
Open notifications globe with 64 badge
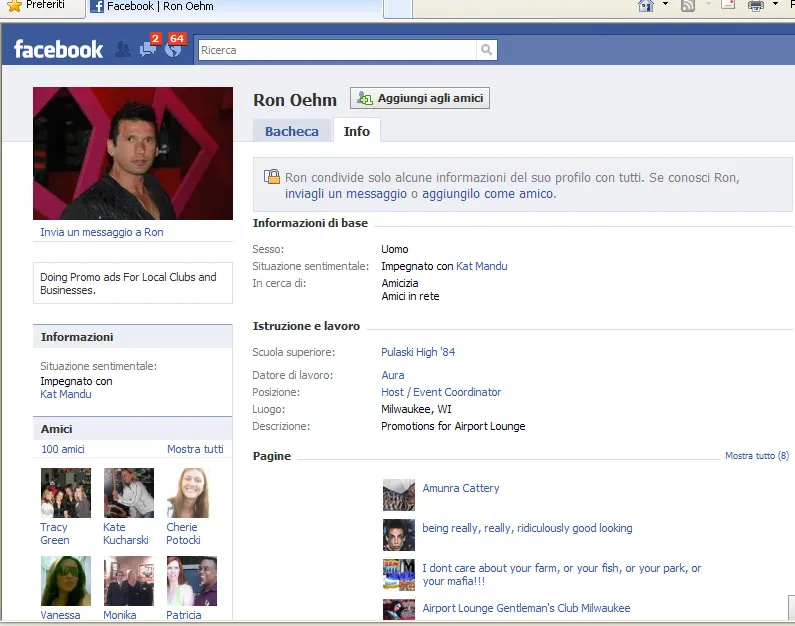click(x=173, y=49)
